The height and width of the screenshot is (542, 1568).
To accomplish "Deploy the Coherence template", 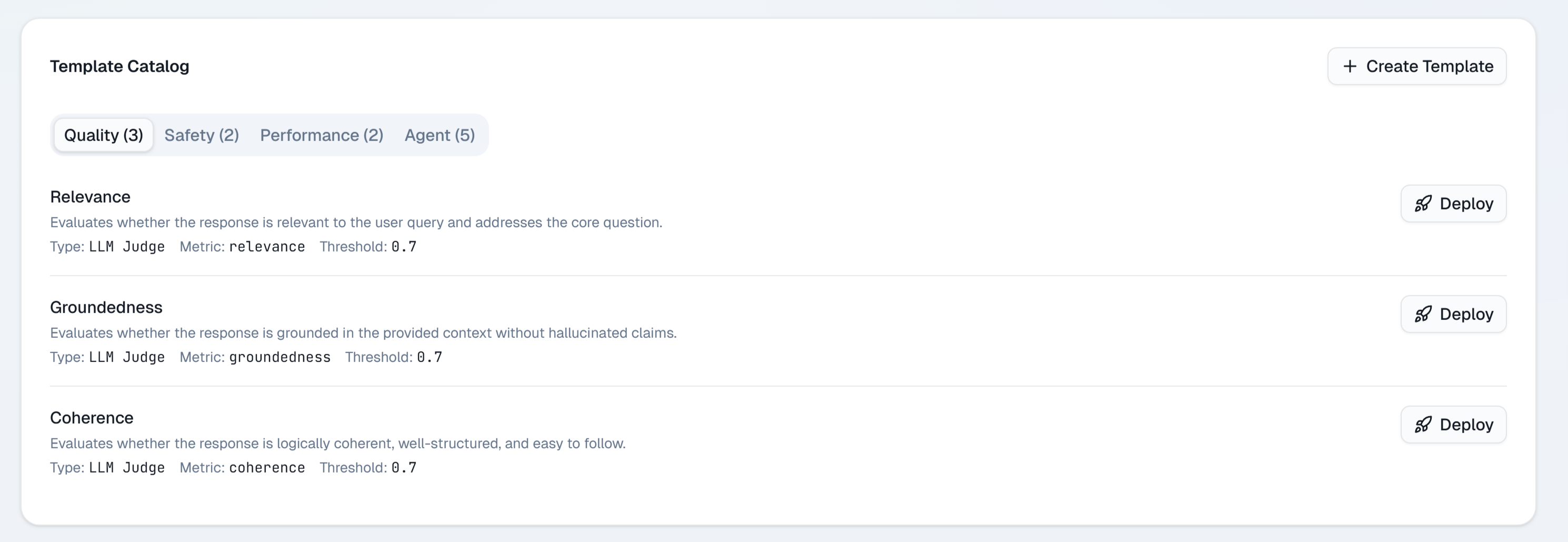I will pyautogui.click(x=1454, y=424).
